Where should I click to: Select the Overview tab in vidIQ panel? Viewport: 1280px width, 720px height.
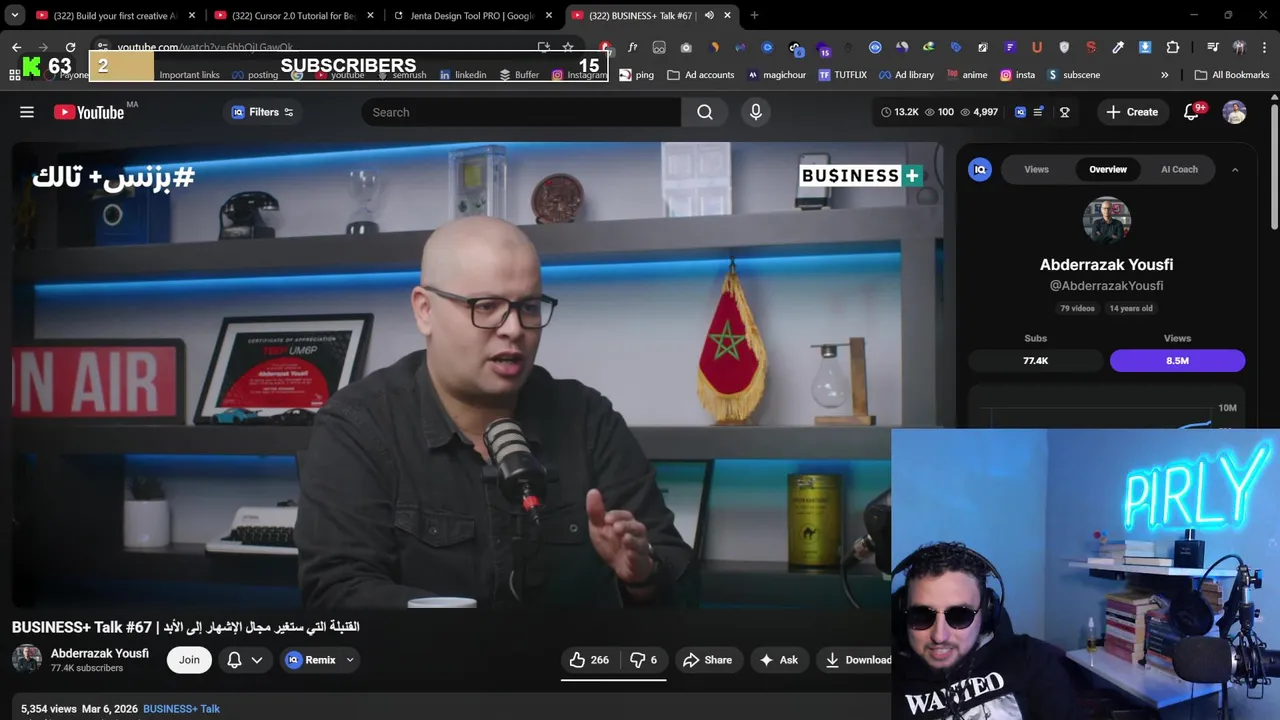coord(1108,169)
